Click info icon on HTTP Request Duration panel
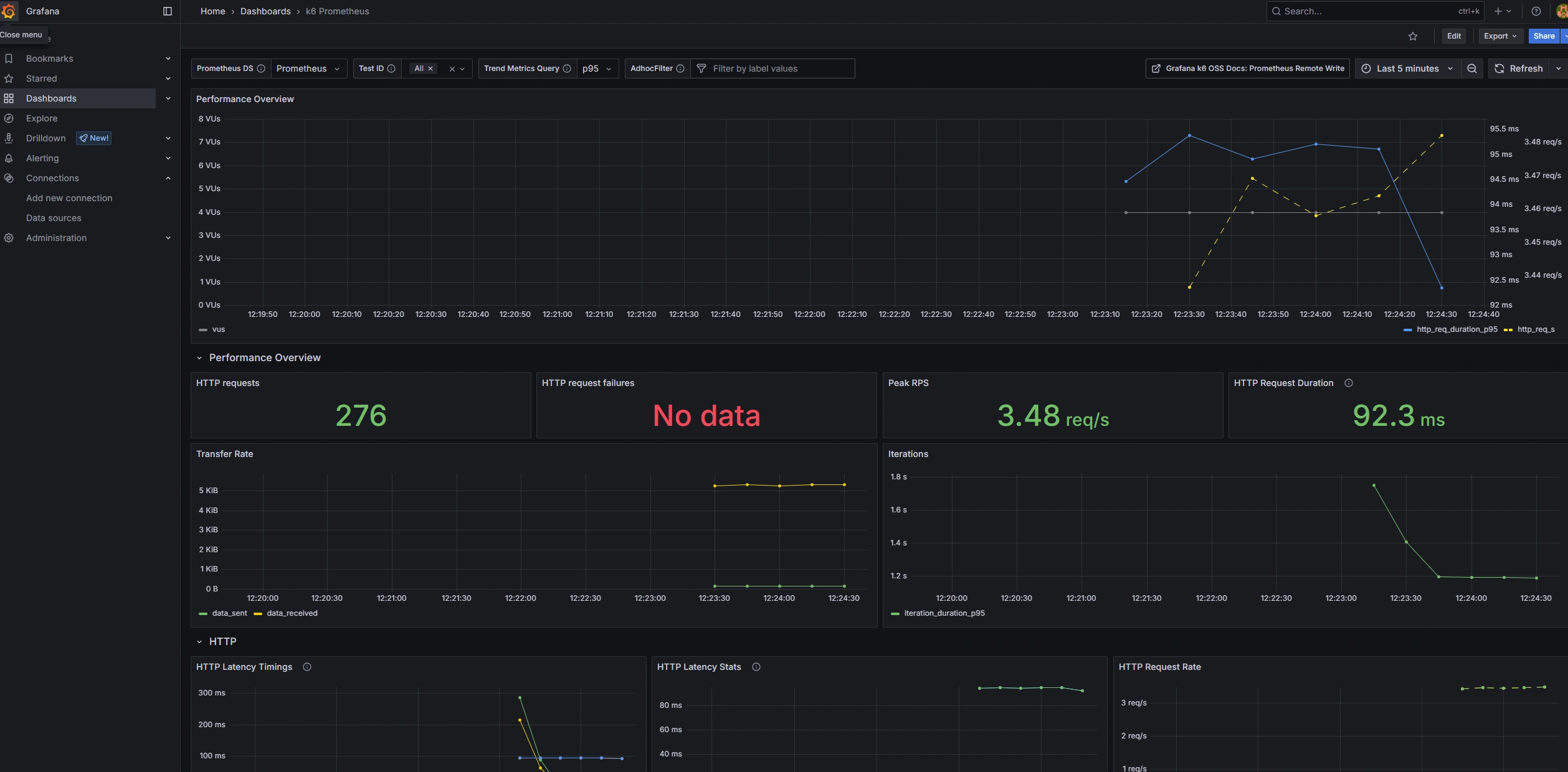The image size is (1568, 772). [1349, 383]
